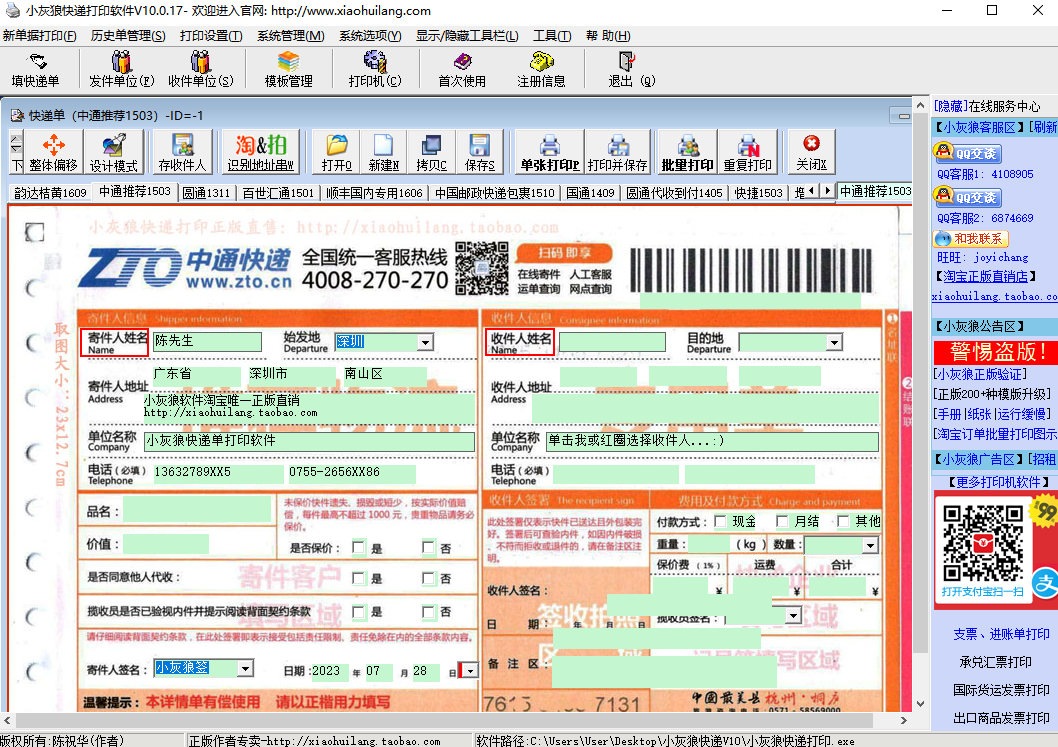Click the 支票、进账单打印 link
This screenshot has width=1058, height=747.
(x=1001, y=634)
